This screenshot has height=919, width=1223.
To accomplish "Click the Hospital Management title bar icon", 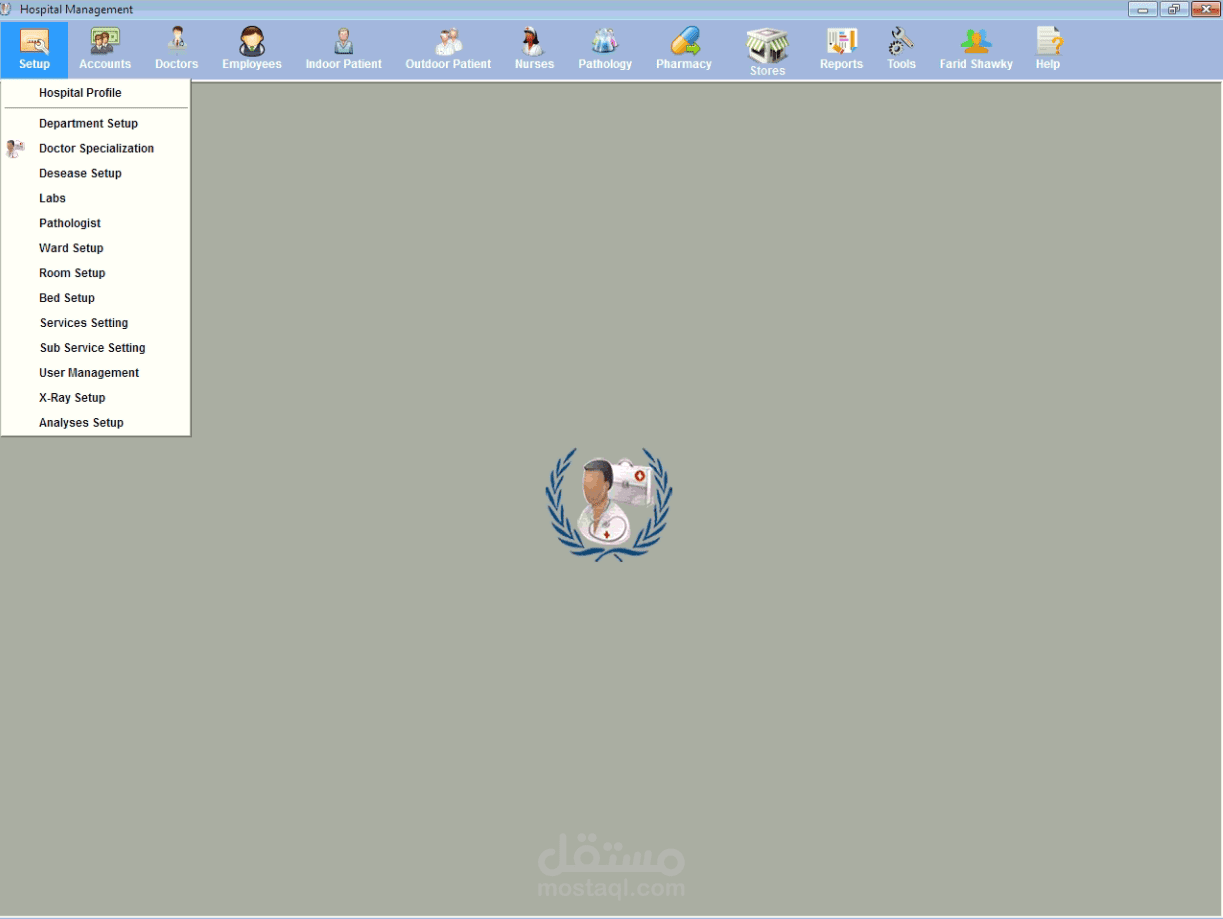I will pos(7,9).
